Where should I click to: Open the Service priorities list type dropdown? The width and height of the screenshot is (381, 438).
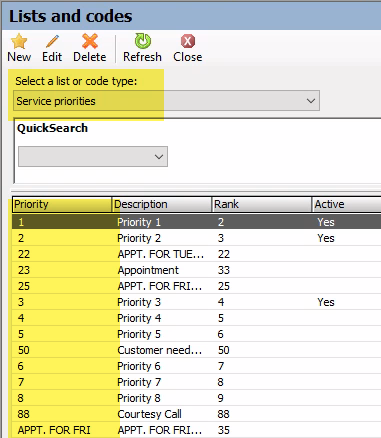(166, 101)
